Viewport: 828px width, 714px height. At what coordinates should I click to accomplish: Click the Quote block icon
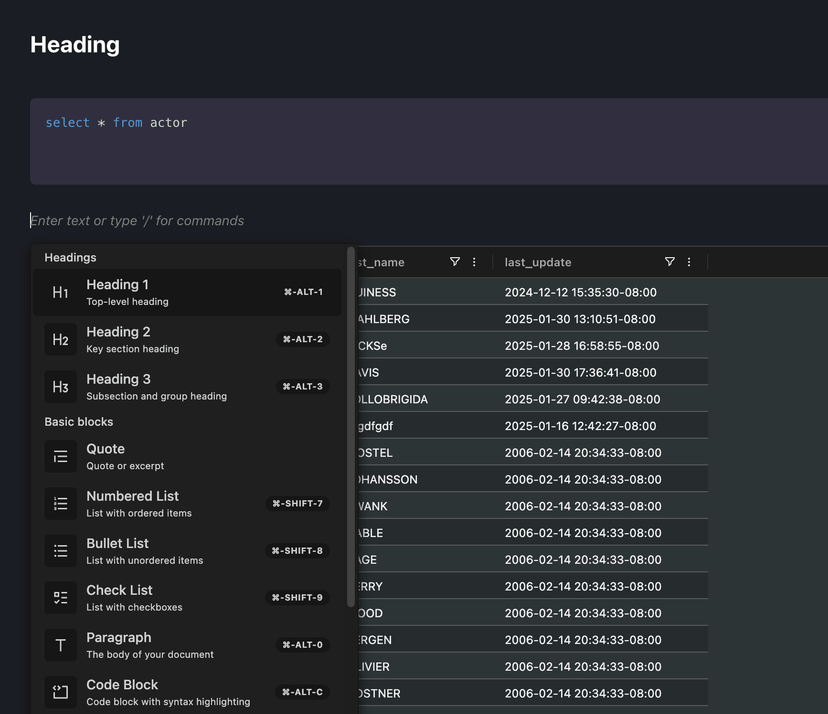[x=60, y=456]
